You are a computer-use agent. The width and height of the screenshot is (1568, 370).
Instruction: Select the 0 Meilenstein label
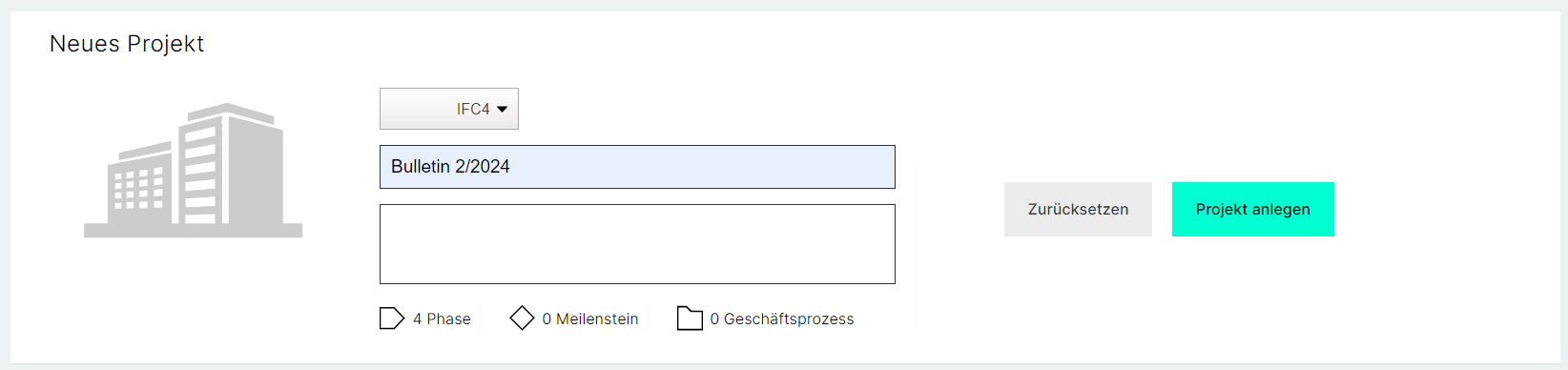[x=590, y=319]
